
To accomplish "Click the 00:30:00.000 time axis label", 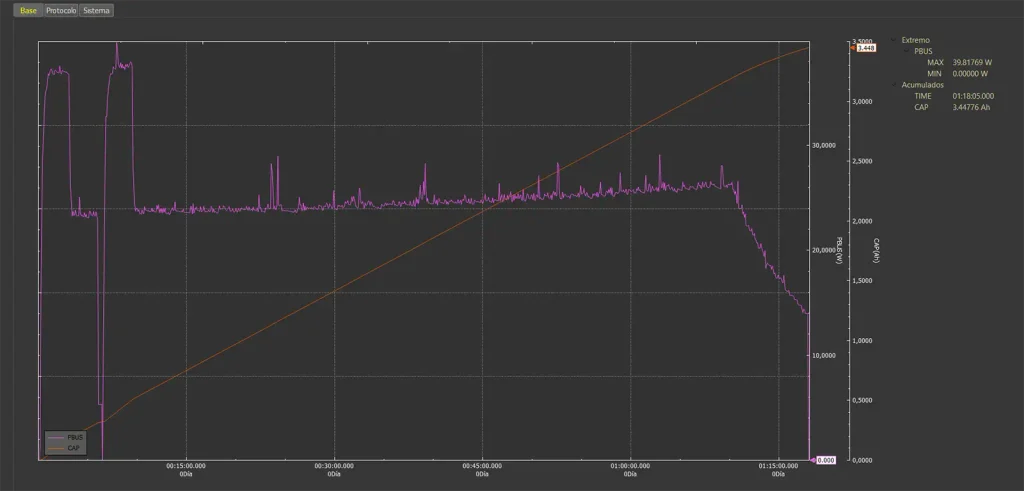I will pyautogui.click(x=334, y=466).
